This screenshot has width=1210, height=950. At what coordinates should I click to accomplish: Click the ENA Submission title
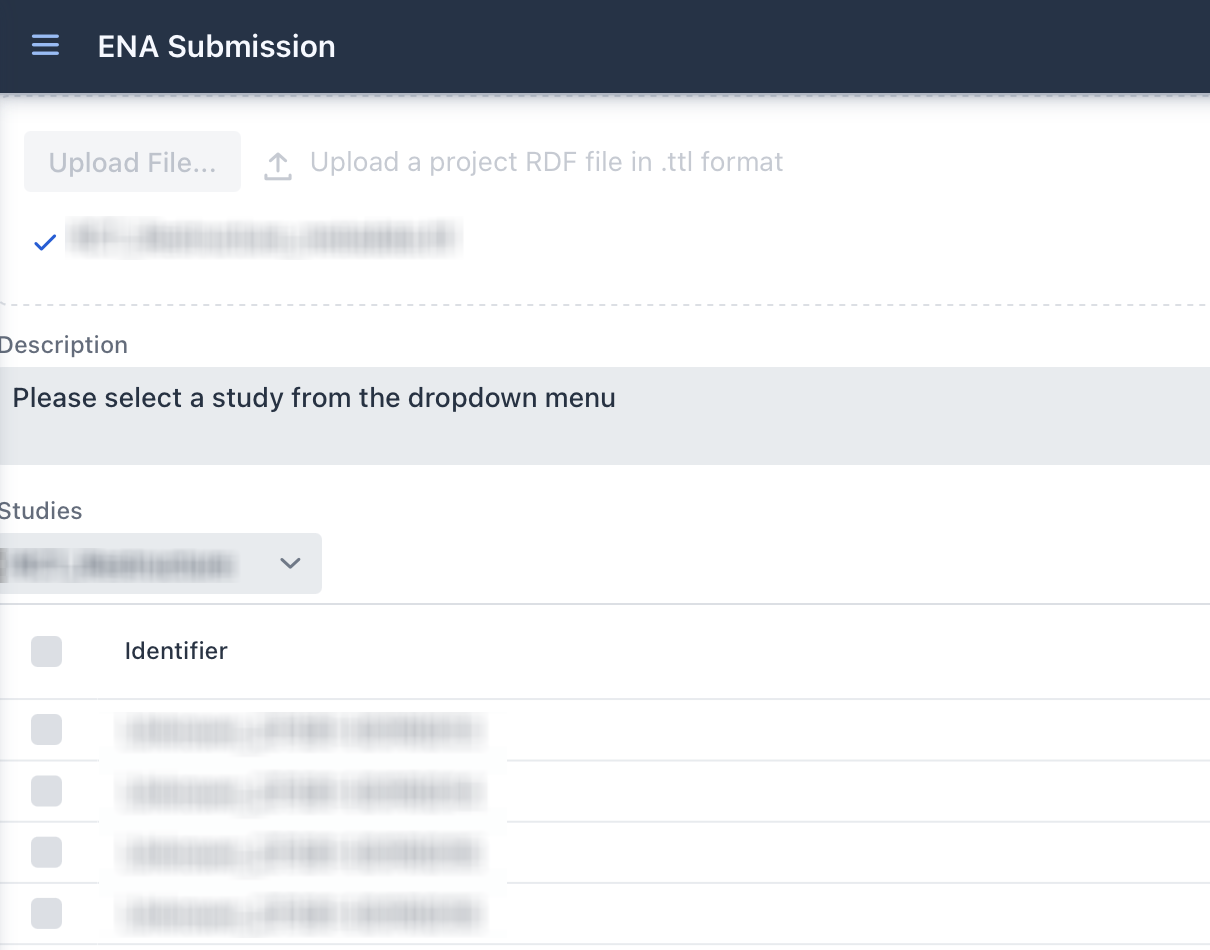click(x=217, y=47)
